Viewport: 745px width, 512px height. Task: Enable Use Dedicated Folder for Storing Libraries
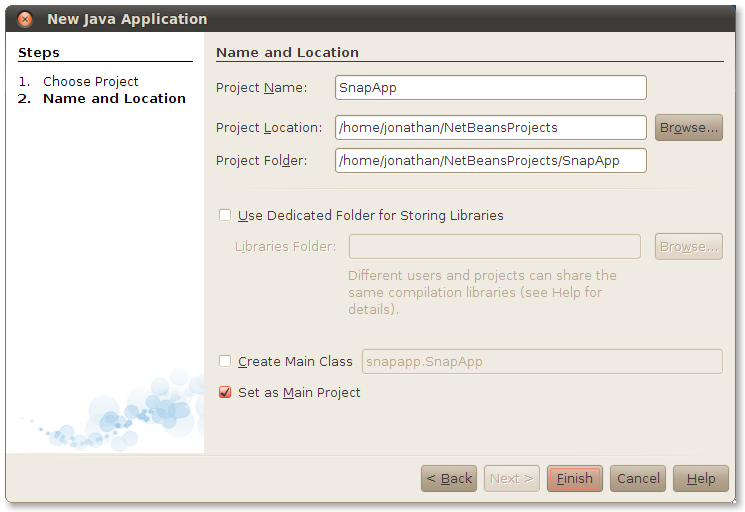click(225, 215)
